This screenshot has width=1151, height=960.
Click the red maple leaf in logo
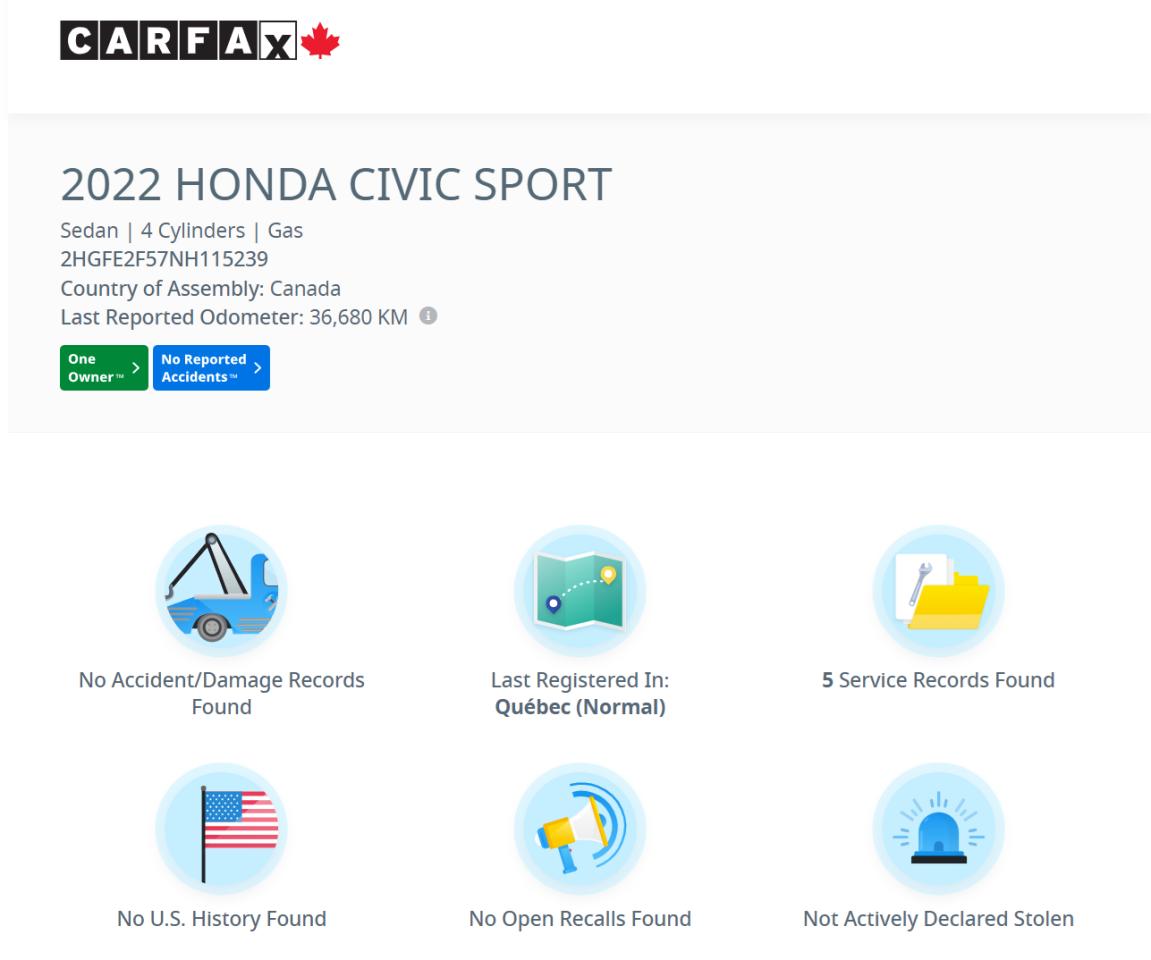pyautogui.click(x=320, y=40)
